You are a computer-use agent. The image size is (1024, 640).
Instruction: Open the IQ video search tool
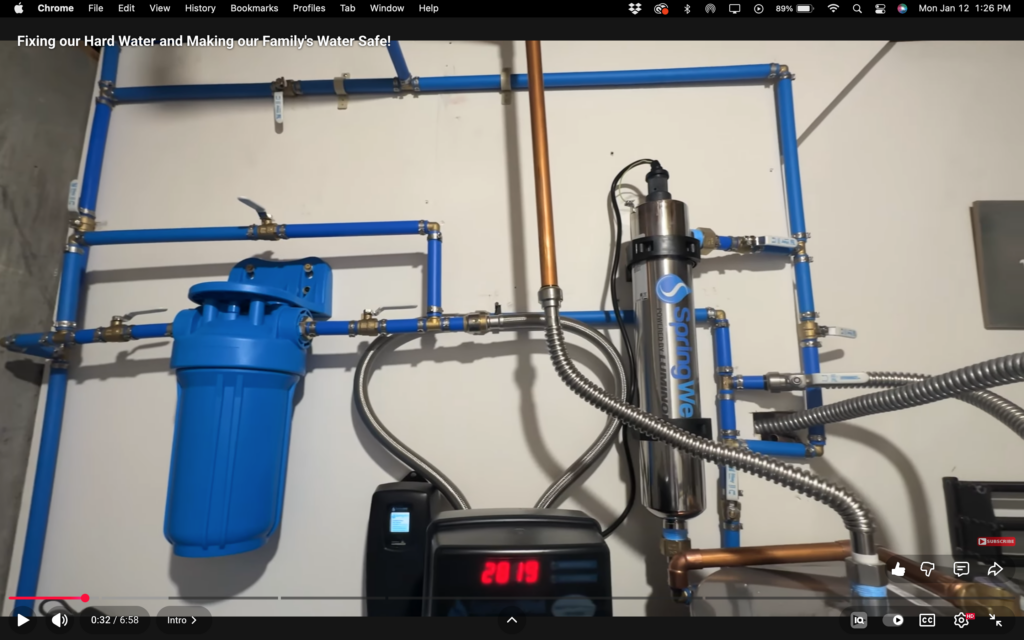click(x=858, y=618)
